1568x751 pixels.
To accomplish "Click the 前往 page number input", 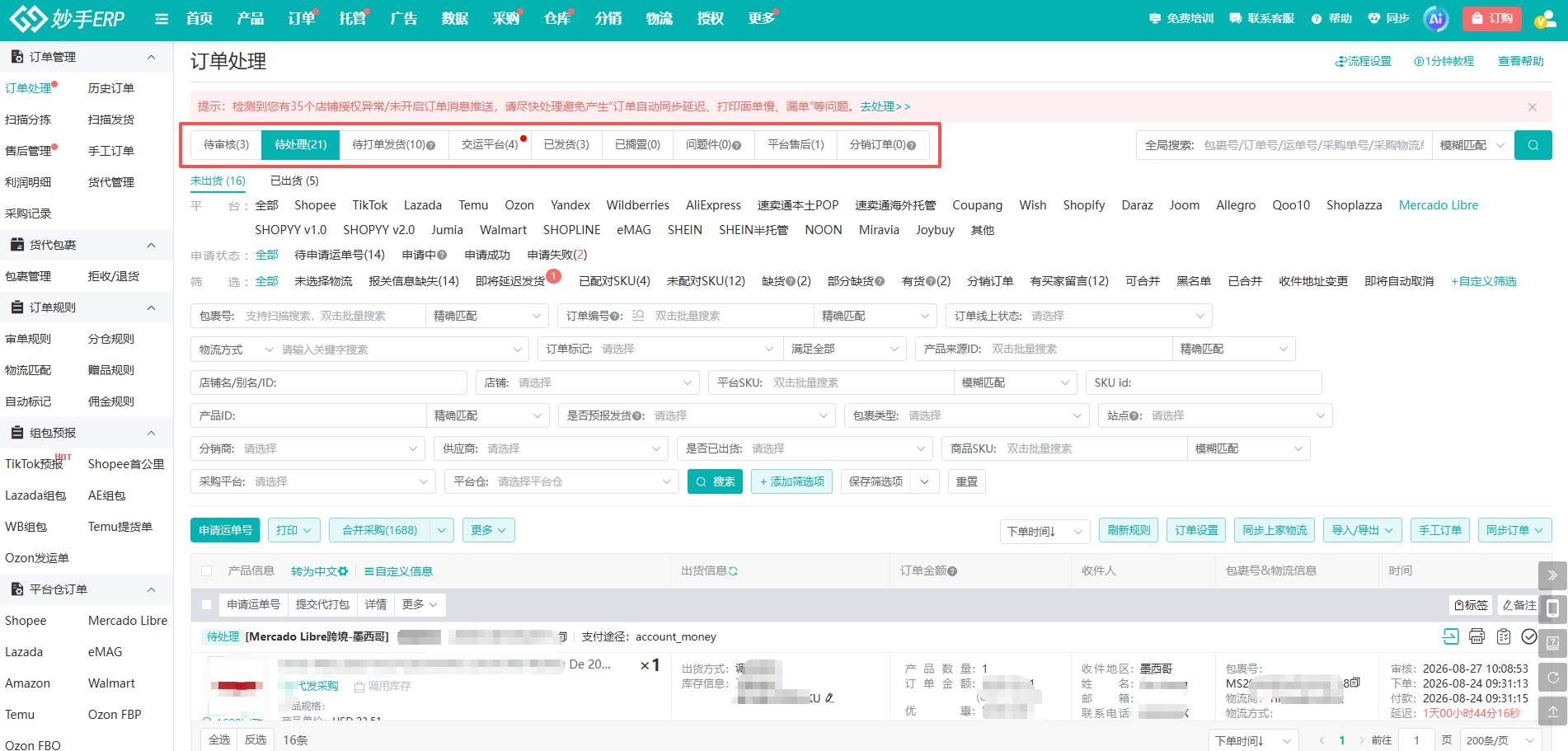I will coord(1416,740).
